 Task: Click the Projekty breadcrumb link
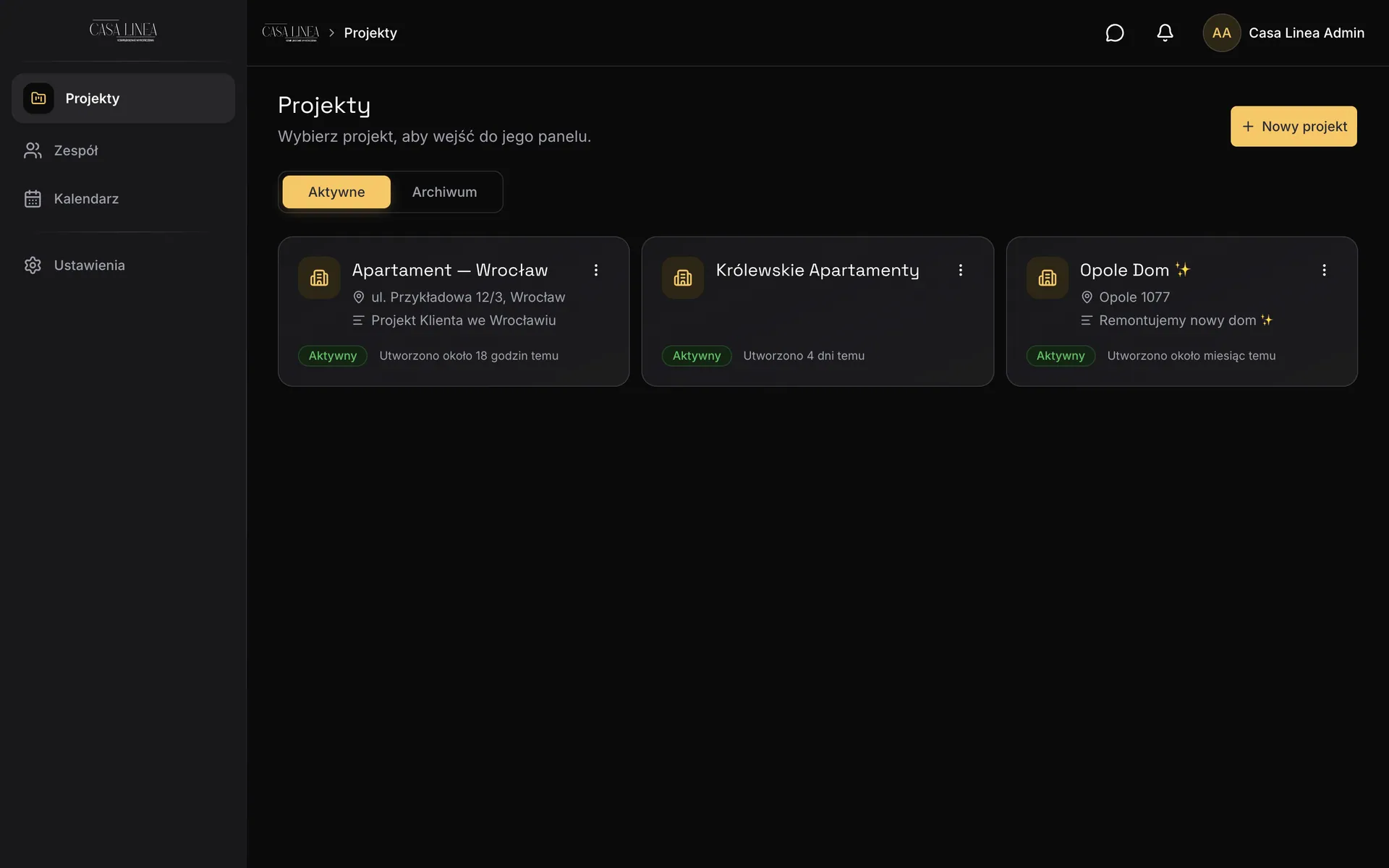click(x=370, y=33)
